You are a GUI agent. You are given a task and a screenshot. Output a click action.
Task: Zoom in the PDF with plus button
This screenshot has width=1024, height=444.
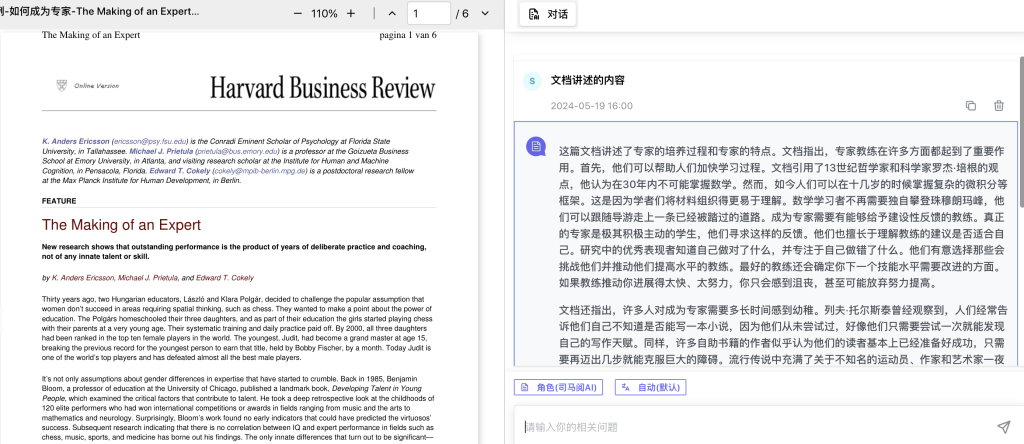pos(351,14)
